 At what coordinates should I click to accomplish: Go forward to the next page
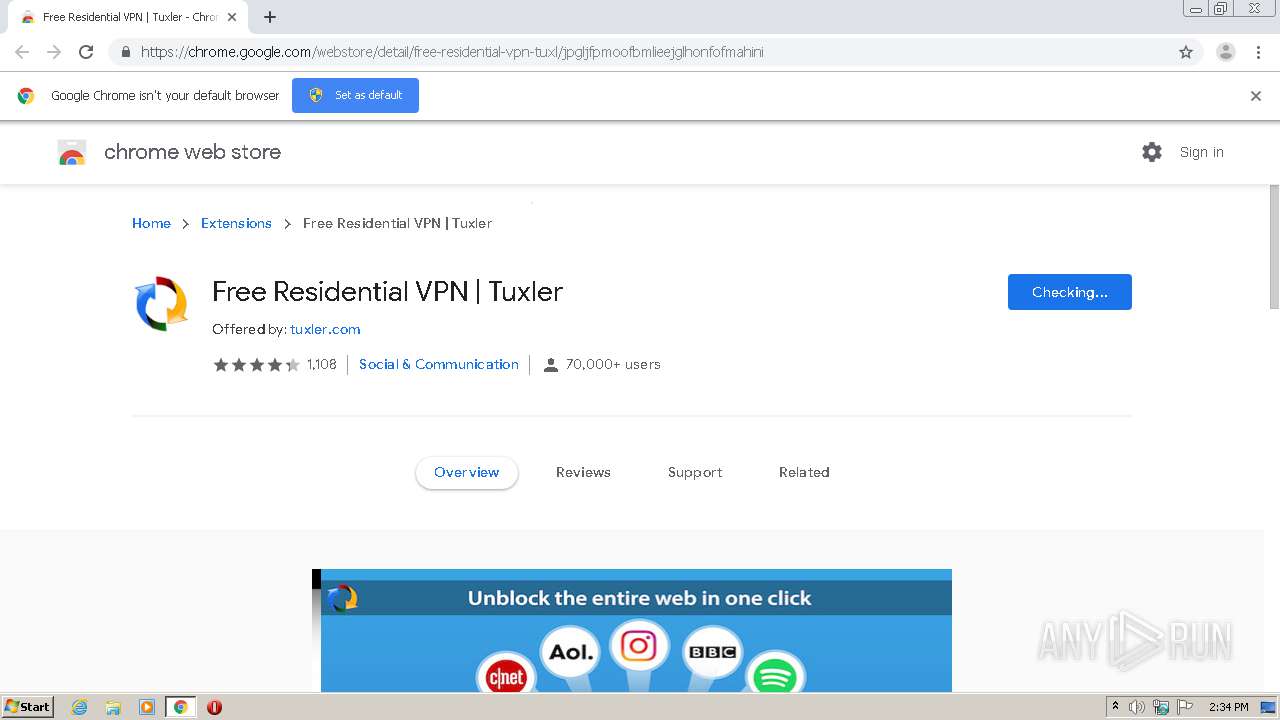(x=54, y=52)
